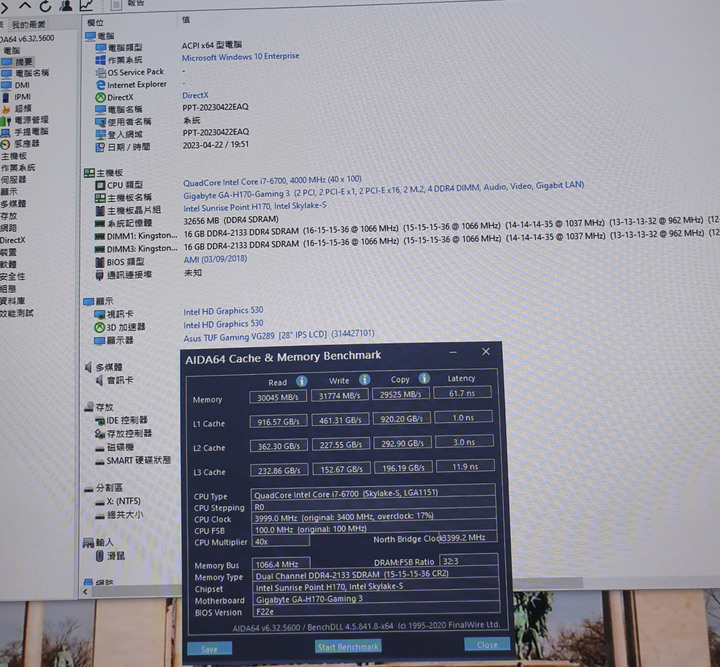This screenshot has width=720, height=667.
Task: Click the 登入網域 row icon
Action: [101, 135]
